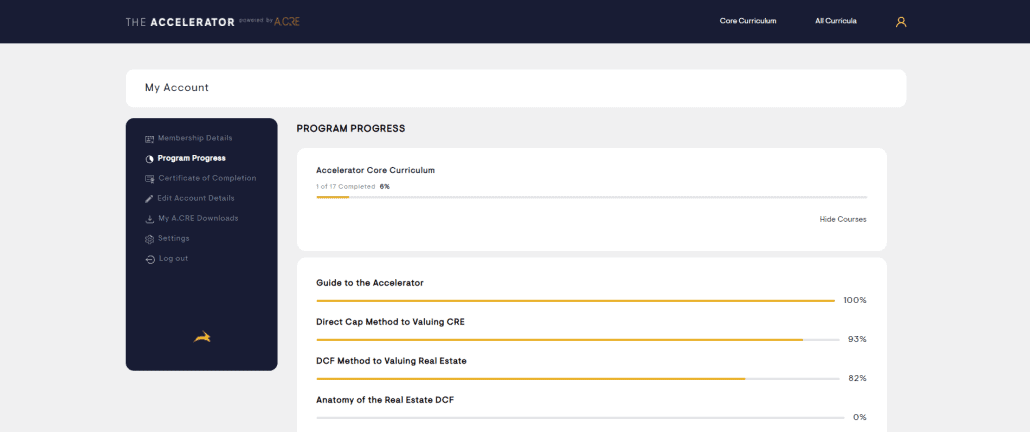This screenshot has height=432, width=1030.
Task: Open Direct Cap Method to Valuing CRE
Action: [x=390, y=322]
